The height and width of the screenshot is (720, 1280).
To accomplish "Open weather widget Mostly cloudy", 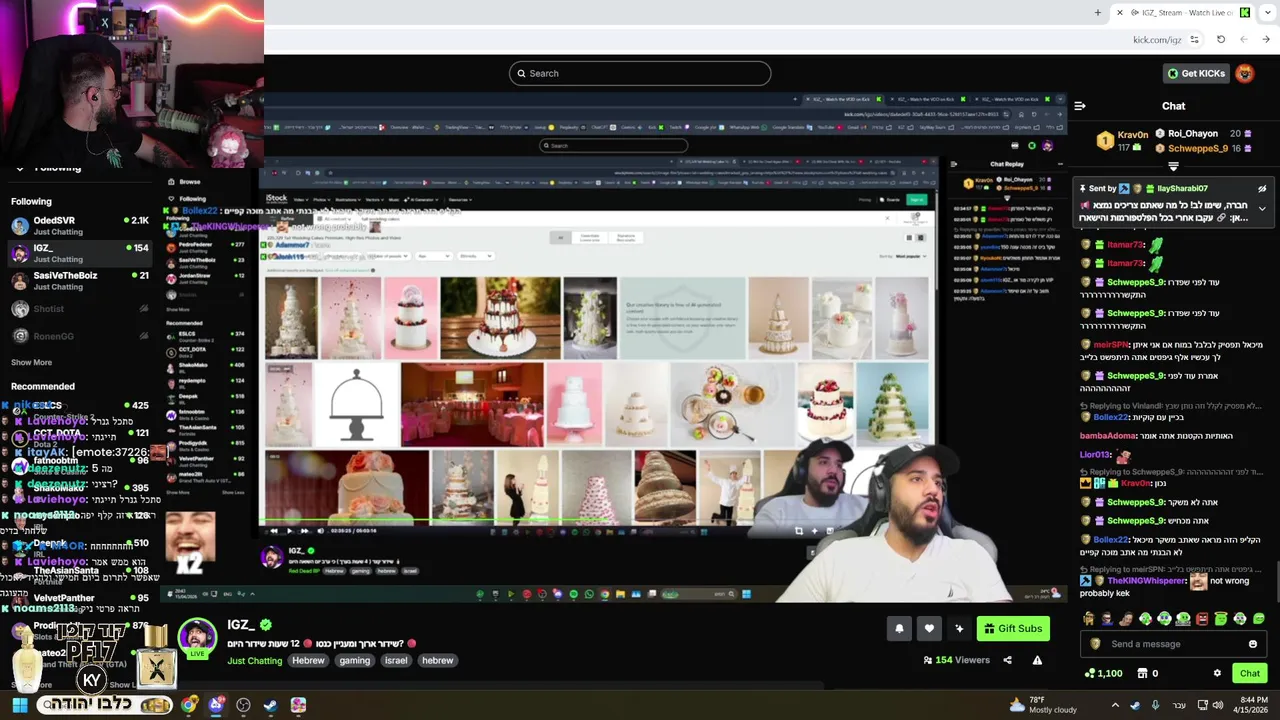I will click(1043, 705).
